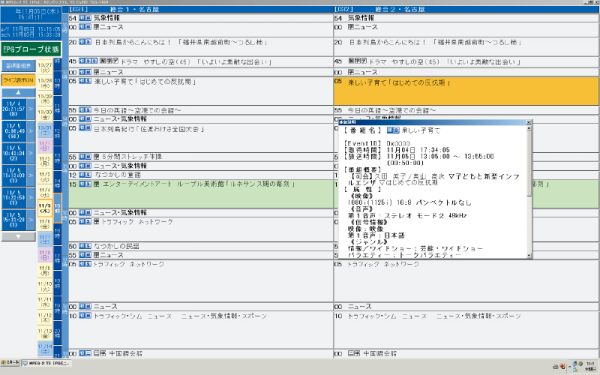Select the 10/30 date in the date column

[x=45, y=114]
